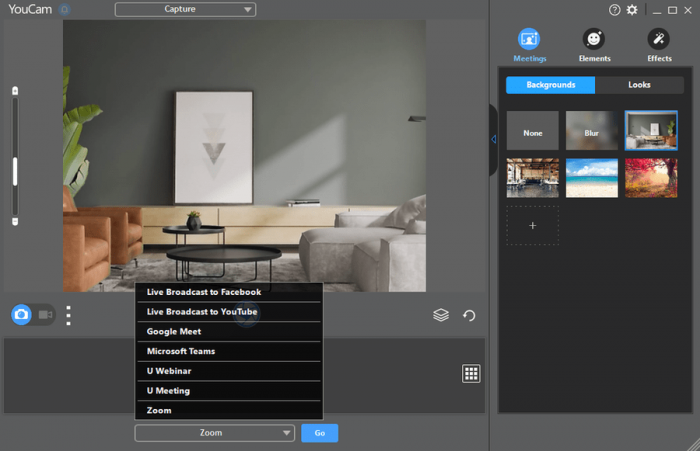
Task: Select the cafe interior background thumbnail
Action: 532,178
